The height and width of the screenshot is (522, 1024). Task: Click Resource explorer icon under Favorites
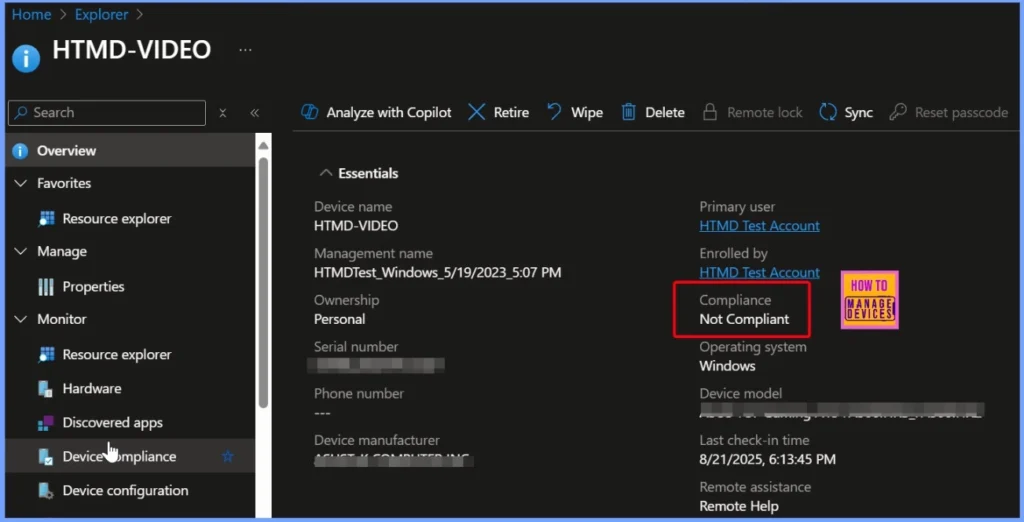click(46, 219)
